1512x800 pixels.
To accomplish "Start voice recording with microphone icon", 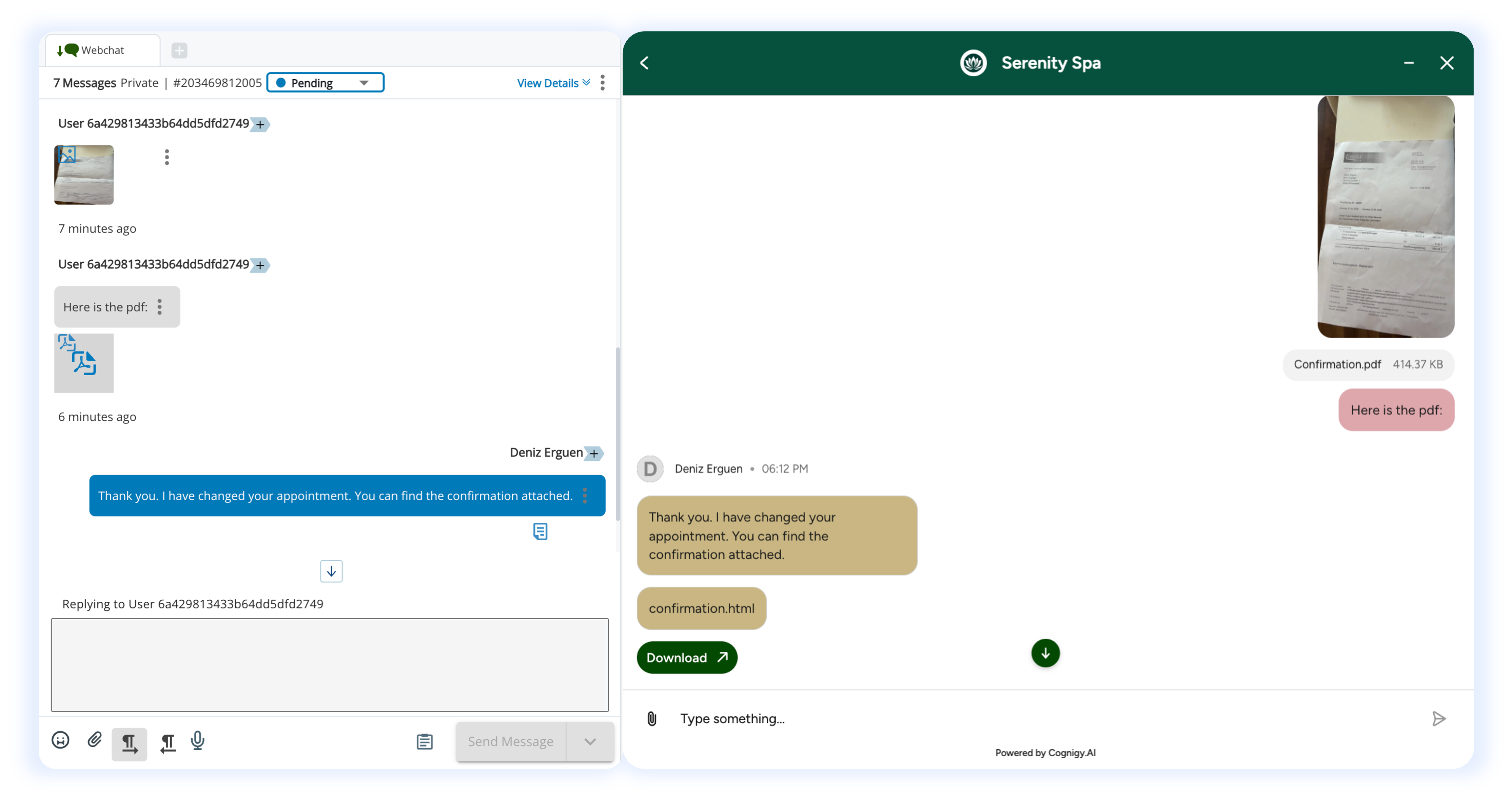I will [198, 741].
